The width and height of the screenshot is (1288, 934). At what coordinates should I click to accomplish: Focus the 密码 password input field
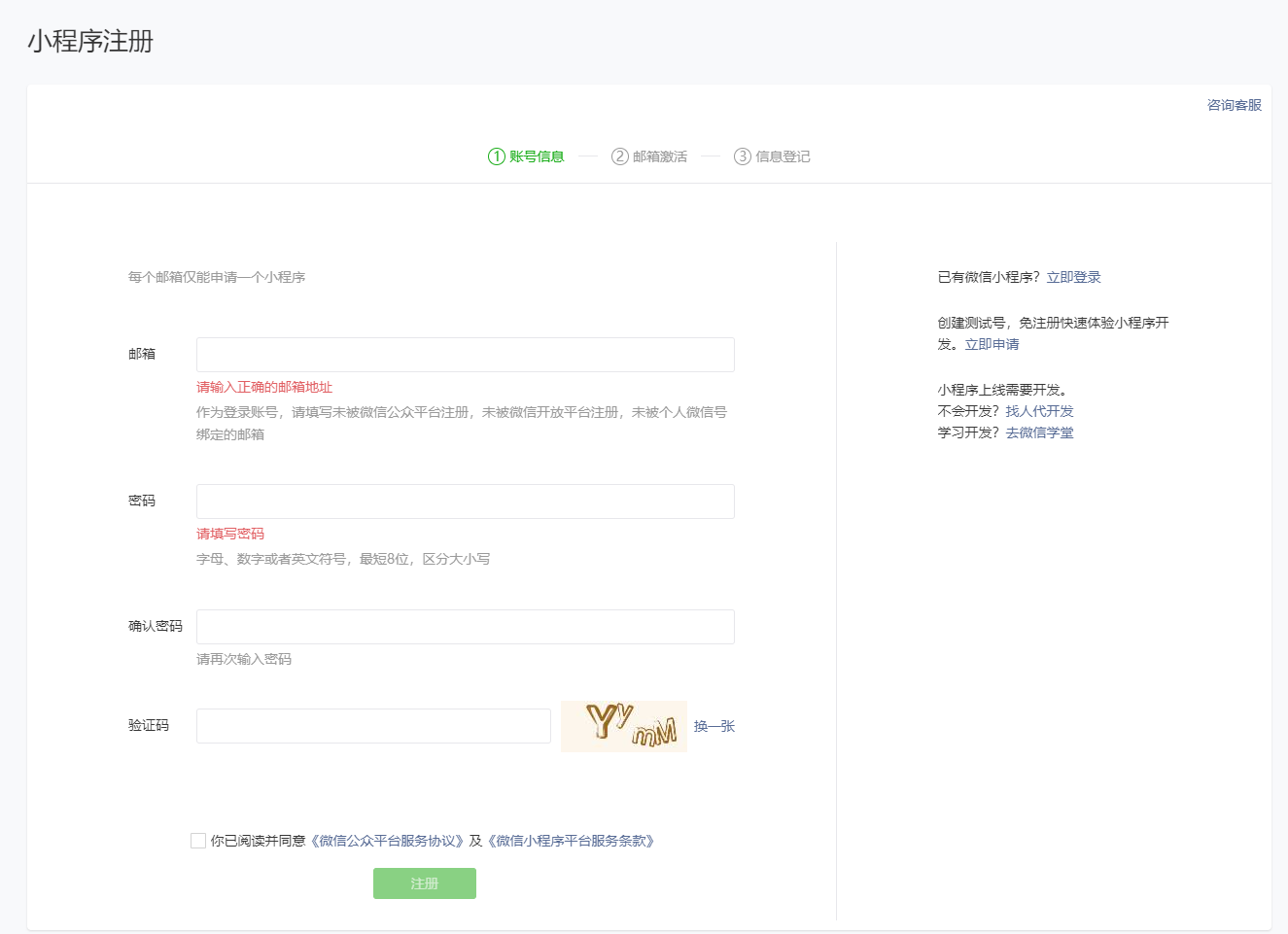click(466, 502)
